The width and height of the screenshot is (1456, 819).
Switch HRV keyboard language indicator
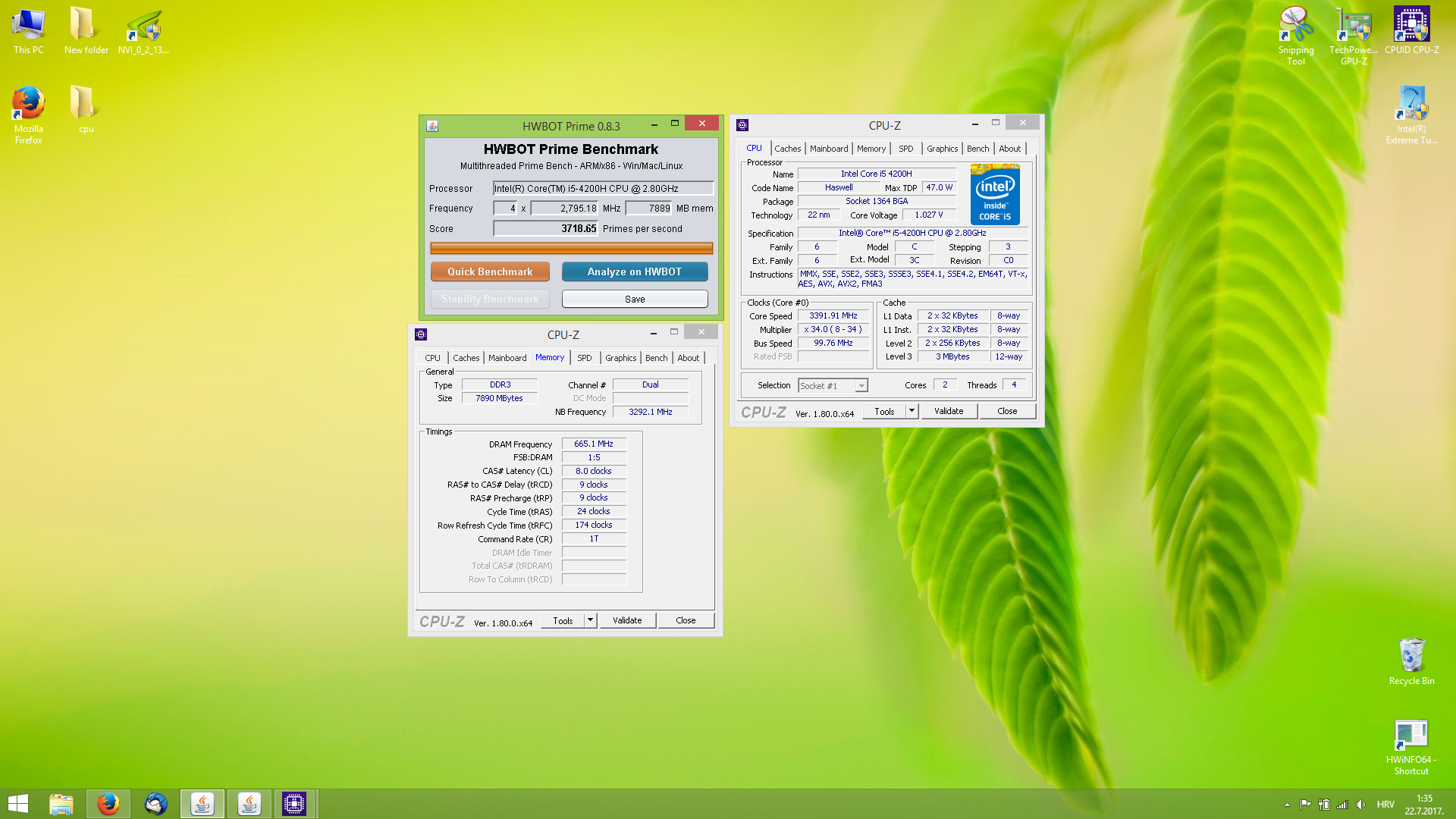pyautogui.click(x=1385, y=805)
